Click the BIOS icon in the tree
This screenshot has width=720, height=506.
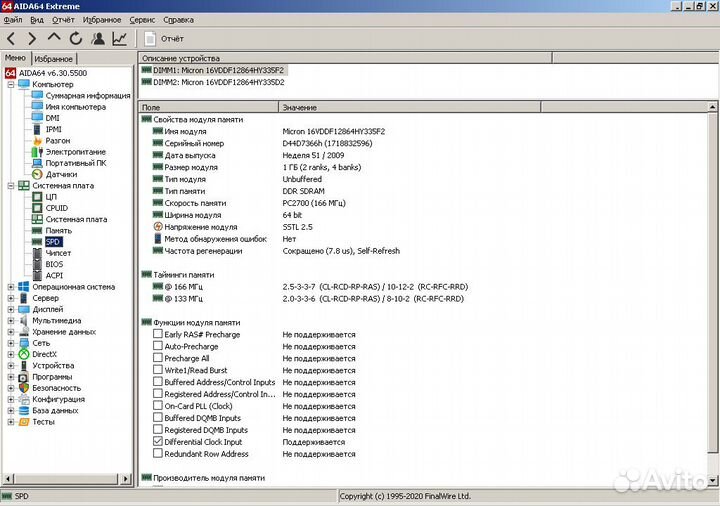pos(37,264)
